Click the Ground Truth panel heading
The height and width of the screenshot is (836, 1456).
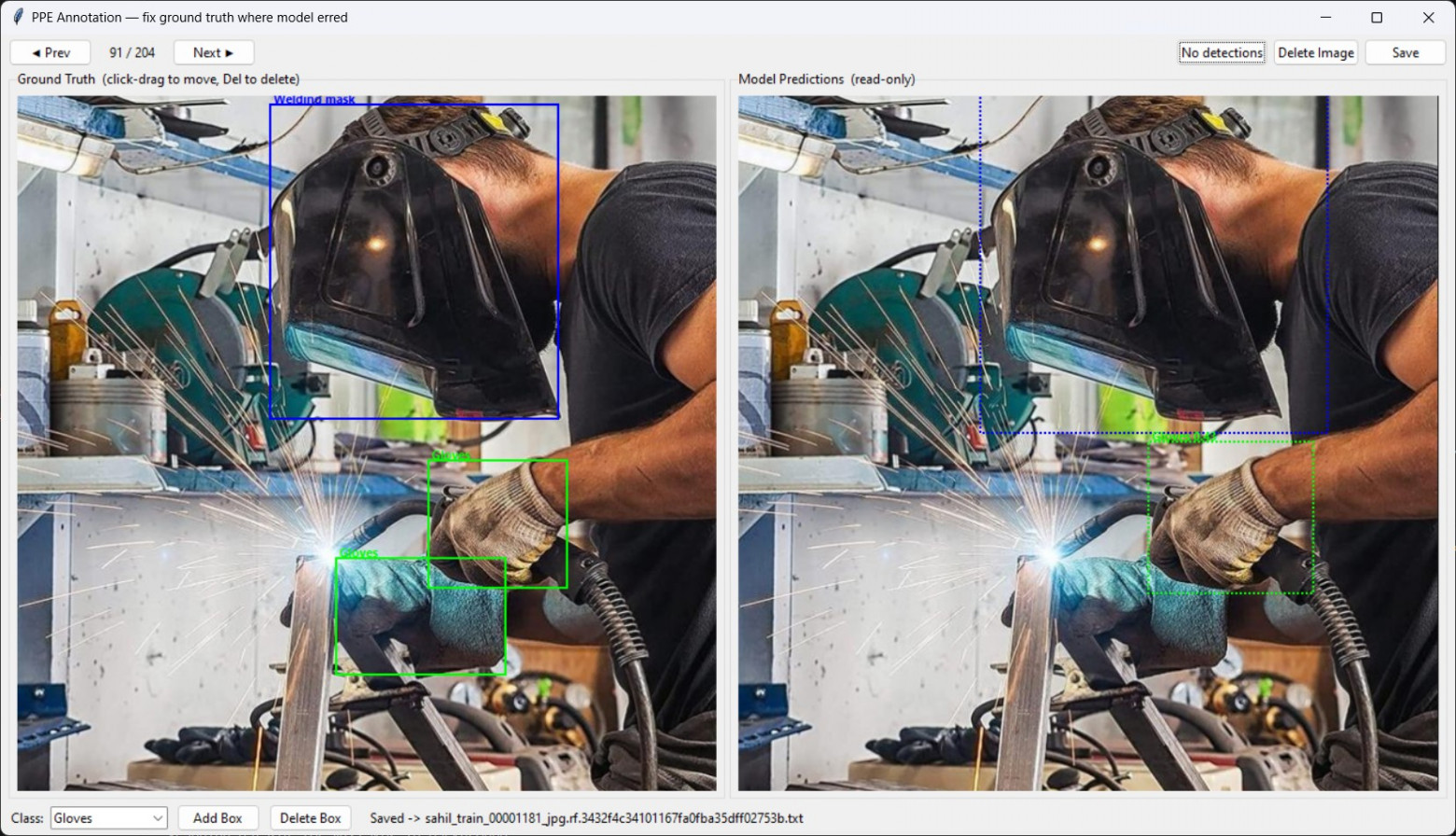click(159, 79)
